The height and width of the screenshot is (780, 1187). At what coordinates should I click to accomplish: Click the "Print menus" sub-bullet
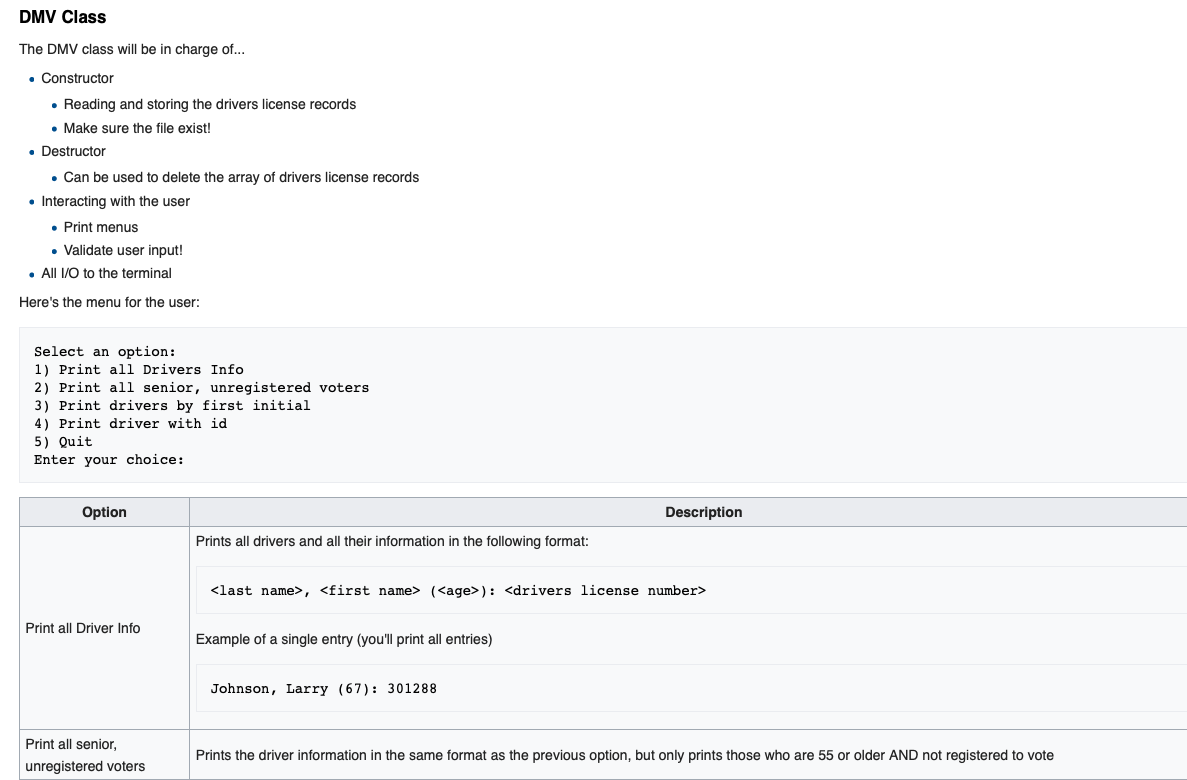pos(101,227)
